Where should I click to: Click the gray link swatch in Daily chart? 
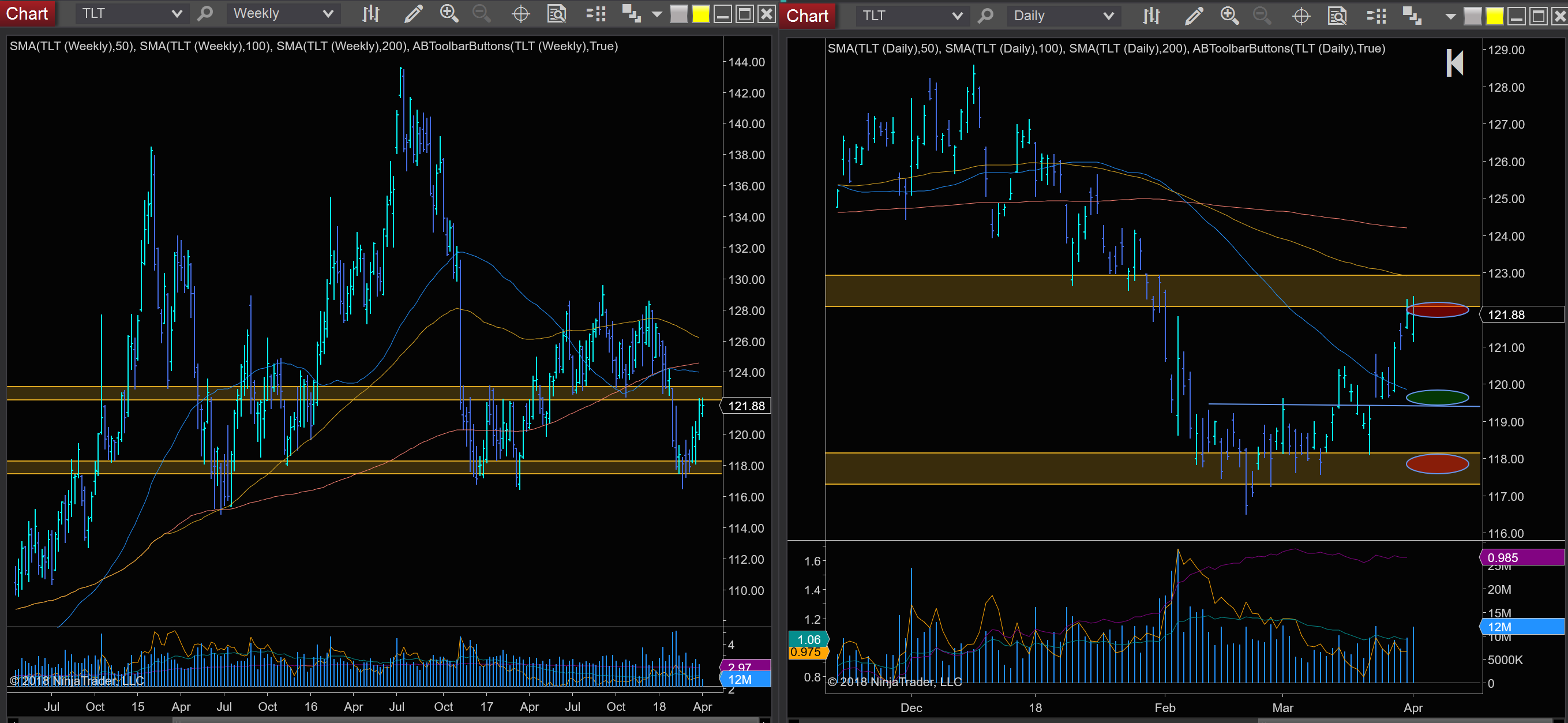tap(1472, 16)
